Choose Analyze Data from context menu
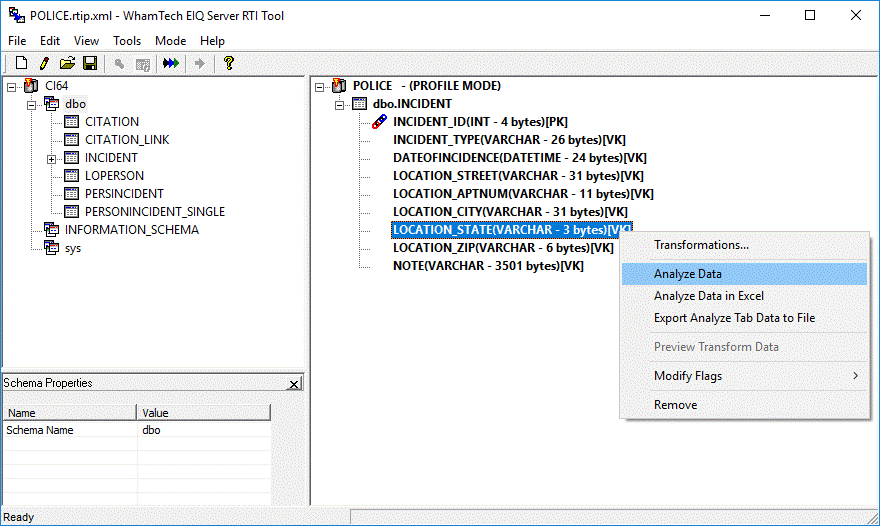The image size is (880, 526). (744, 274)
